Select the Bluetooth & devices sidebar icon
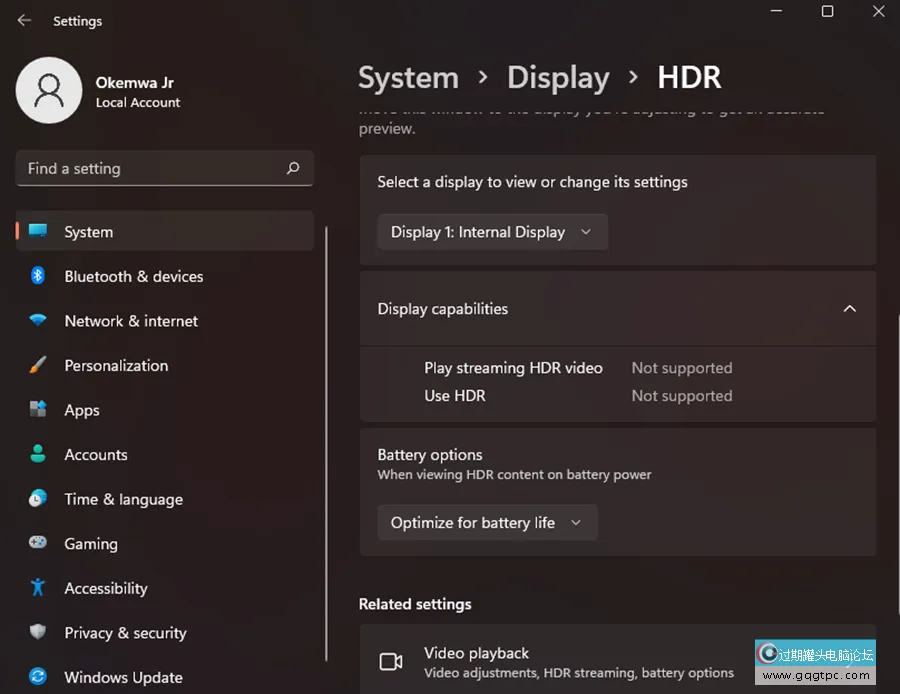Image resolution: width=900 pixels, height=694 pixels. [x=38, y=276]
